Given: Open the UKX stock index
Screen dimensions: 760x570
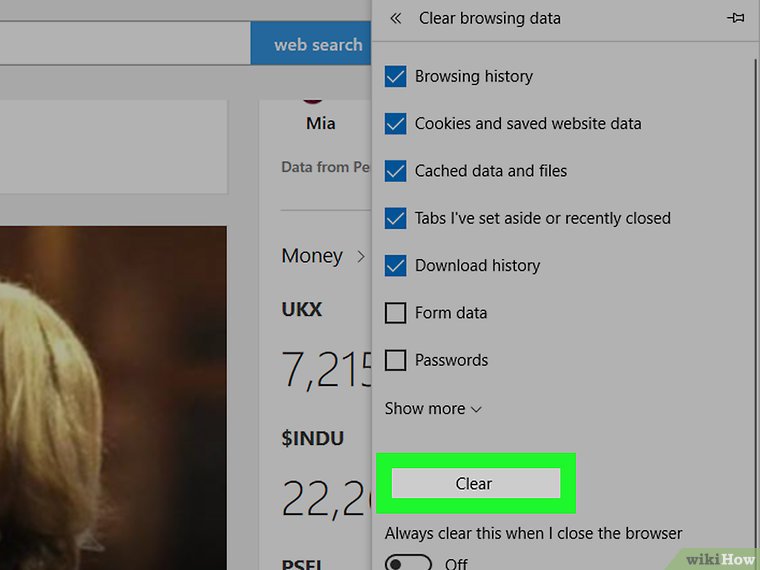Looking at the screenshot, I should [x=301, y=309].
